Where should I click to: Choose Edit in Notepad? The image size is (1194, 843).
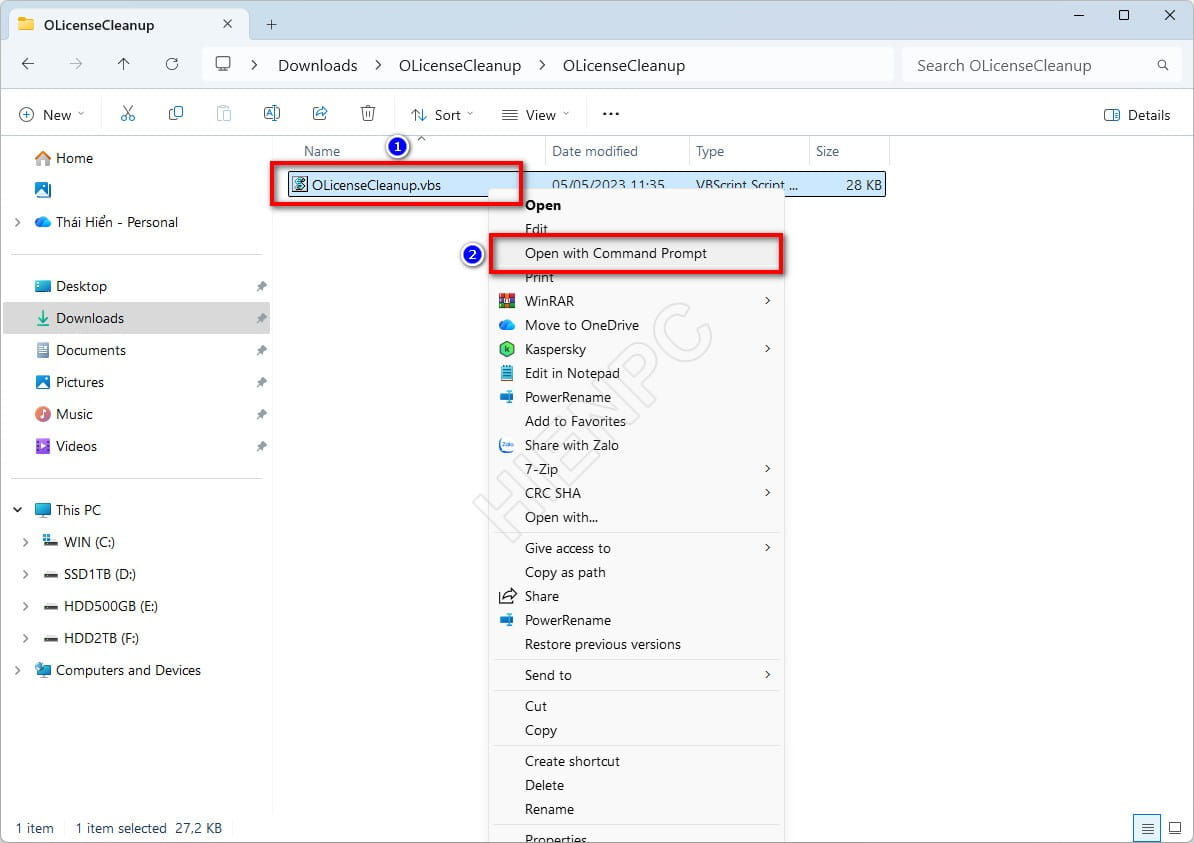pos(636,373)
